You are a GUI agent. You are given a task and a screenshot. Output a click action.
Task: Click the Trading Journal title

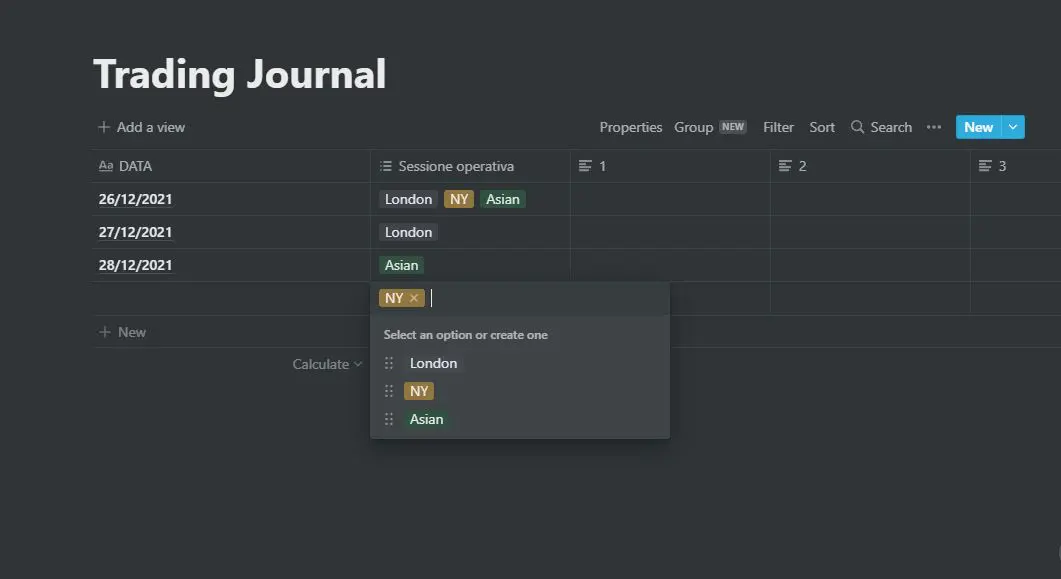click(240, 74)
